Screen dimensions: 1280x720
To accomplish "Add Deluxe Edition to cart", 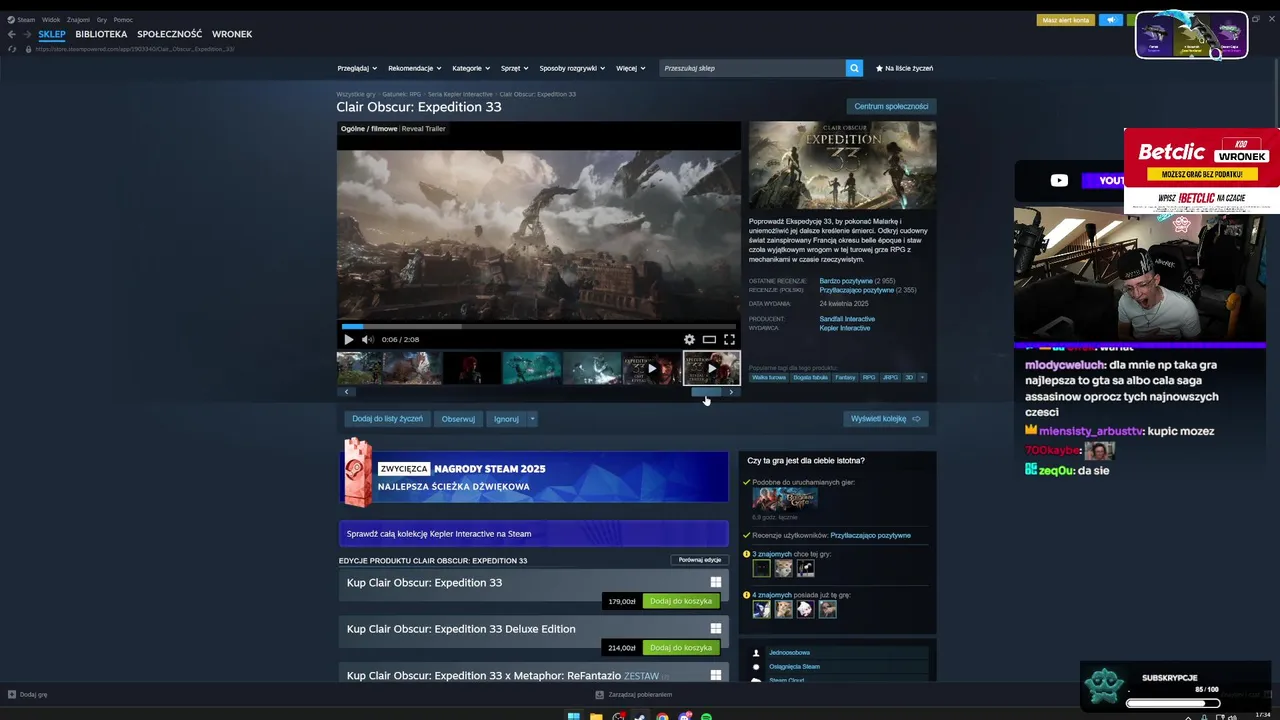I will [681, 647].
